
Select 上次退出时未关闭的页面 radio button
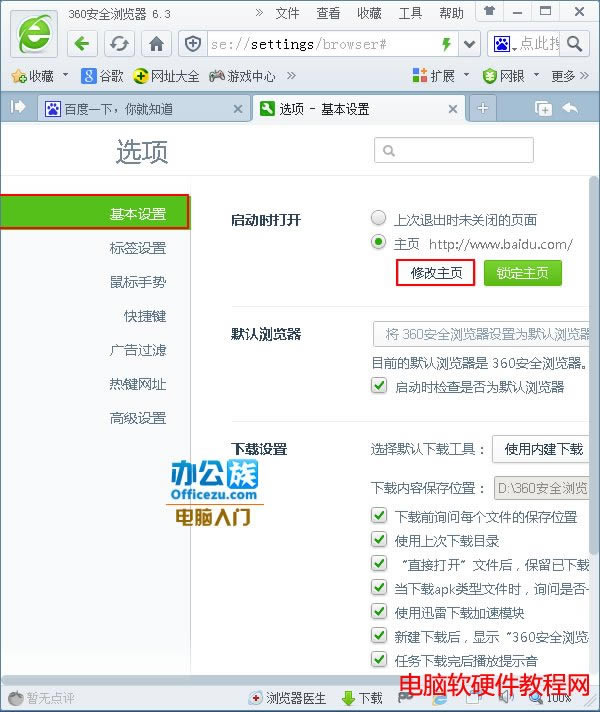pyautogui.click(x=378, y=218)
